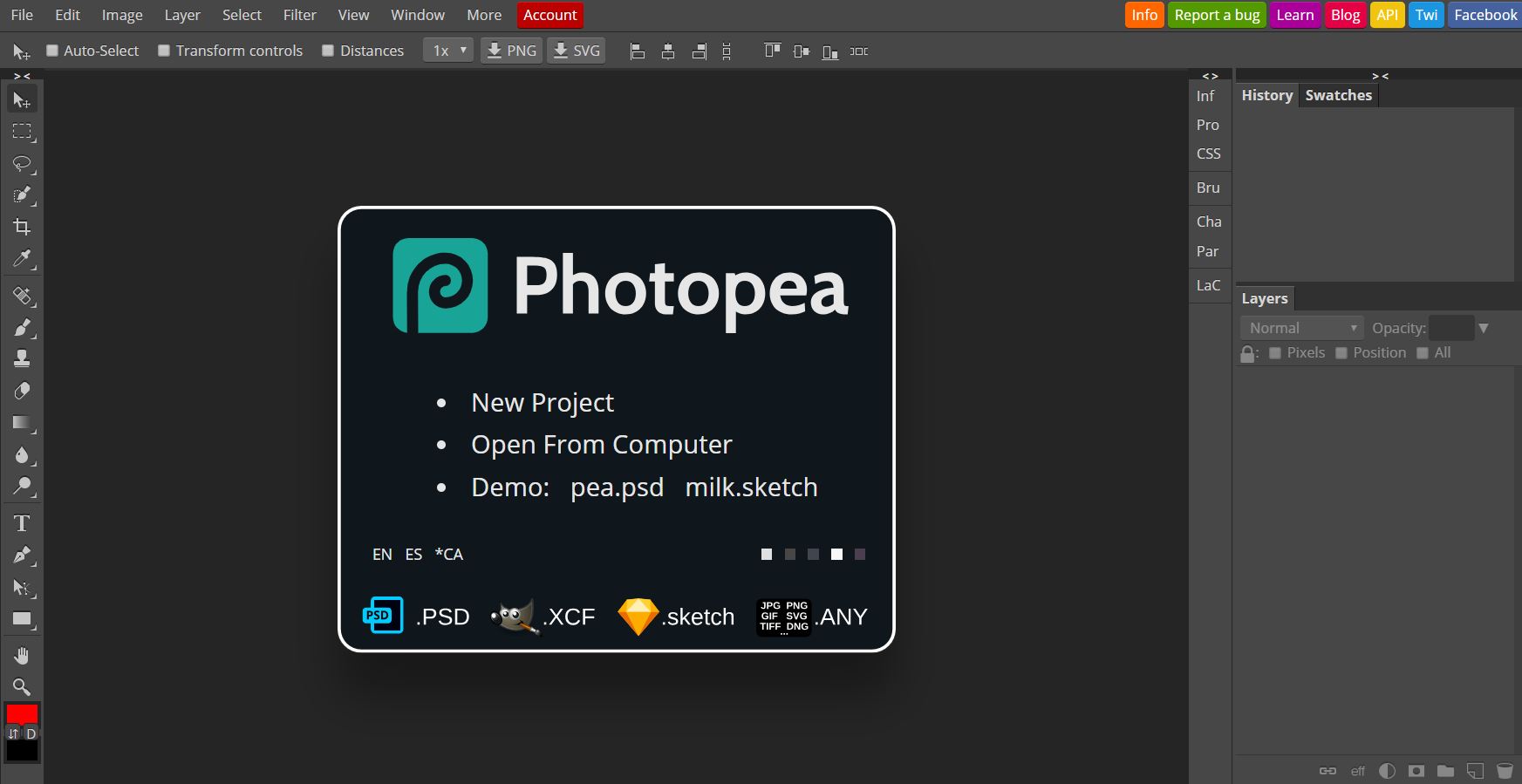This screenshot has width=1522, height=784.
Task: Open layer effects via the eff icon
Action: (1358, 771)
